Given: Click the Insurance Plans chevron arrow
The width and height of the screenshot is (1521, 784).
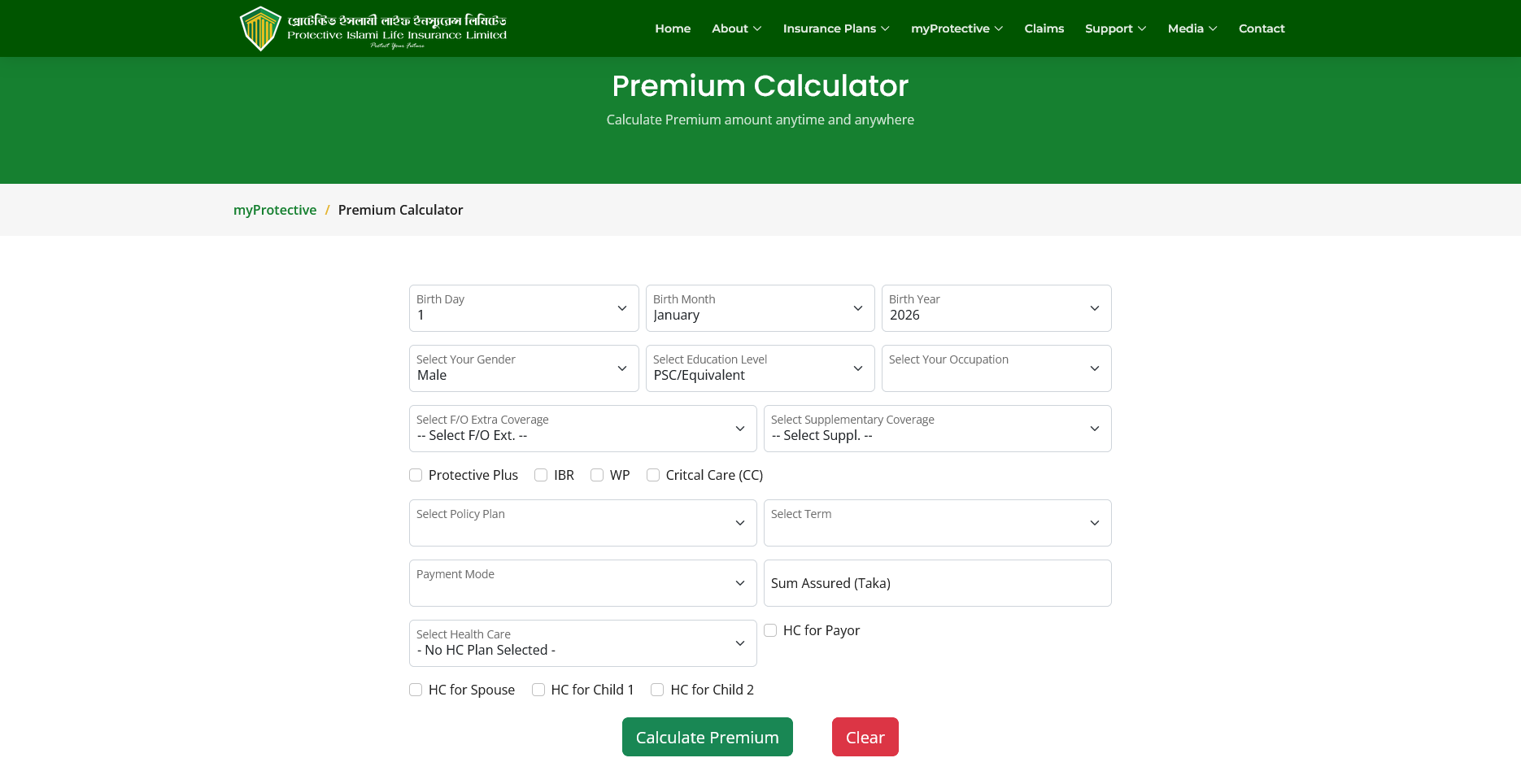Looking at the screenshot, I should point(885,28).
